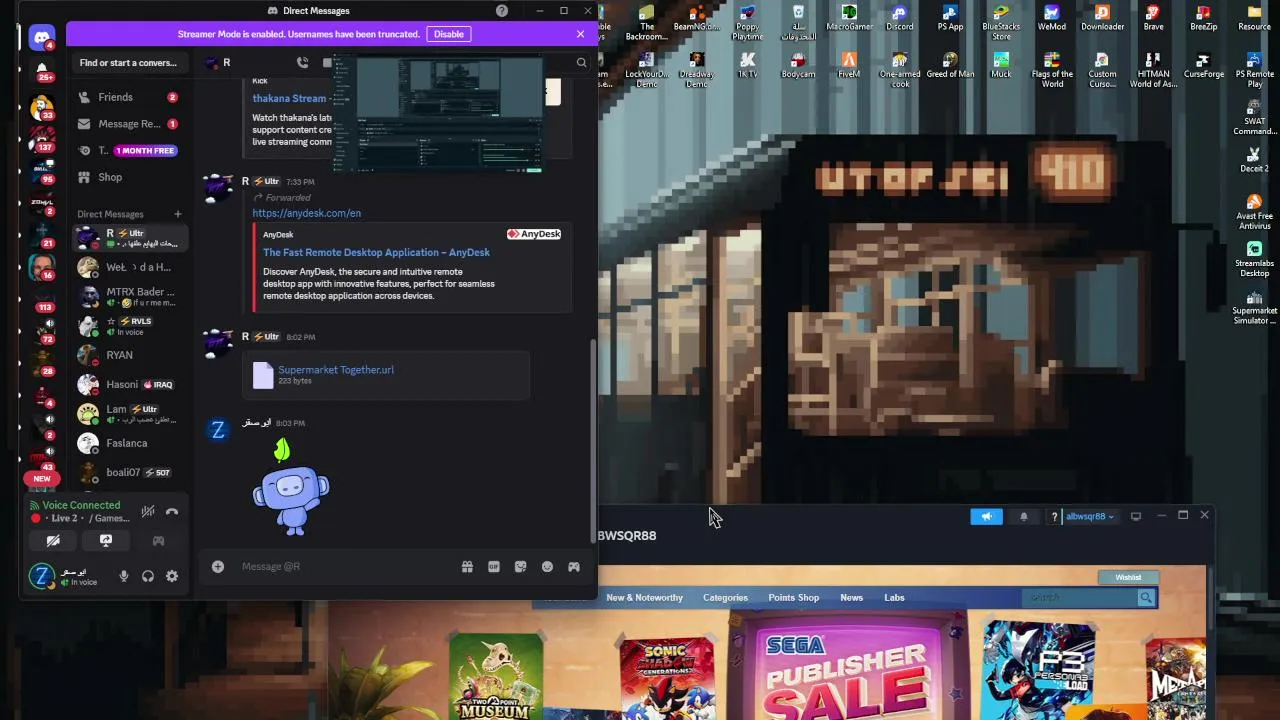Open Steam Points Shop tab
This screenshot has width=1280, height=720.
[793, 598]
